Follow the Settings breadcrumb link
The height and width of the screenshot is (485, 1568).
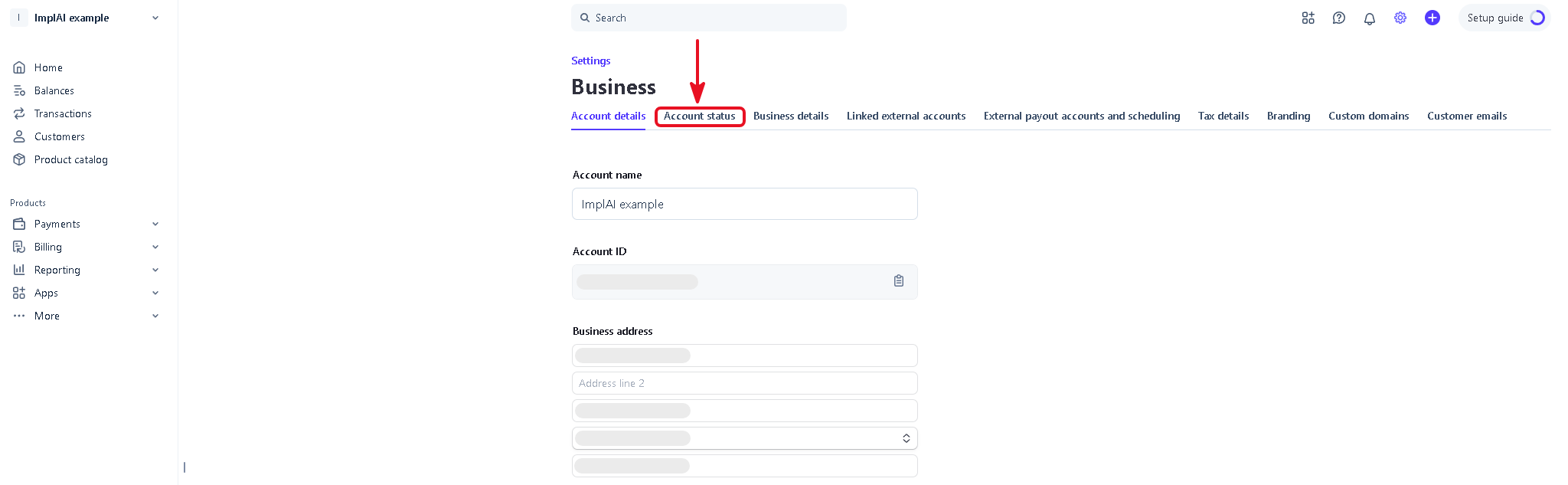pyautogui.click(x=591, y=61)
